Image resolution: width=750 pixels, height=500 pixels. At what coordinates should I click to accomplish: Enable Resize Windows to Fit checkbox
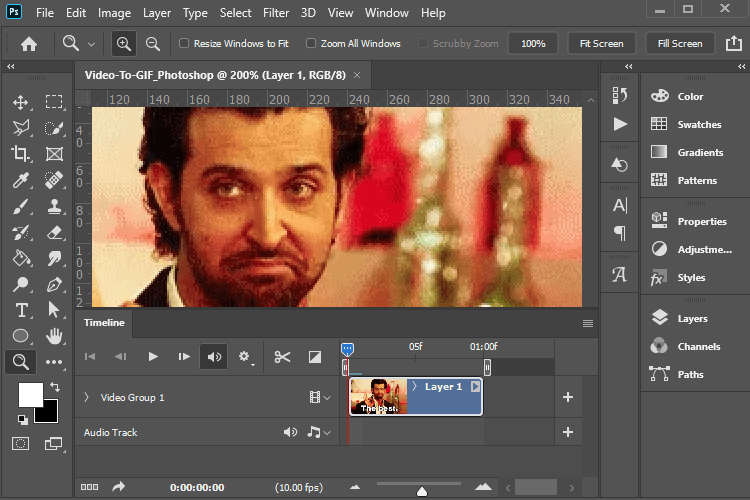pyautogui.click(x=184, y=44)
